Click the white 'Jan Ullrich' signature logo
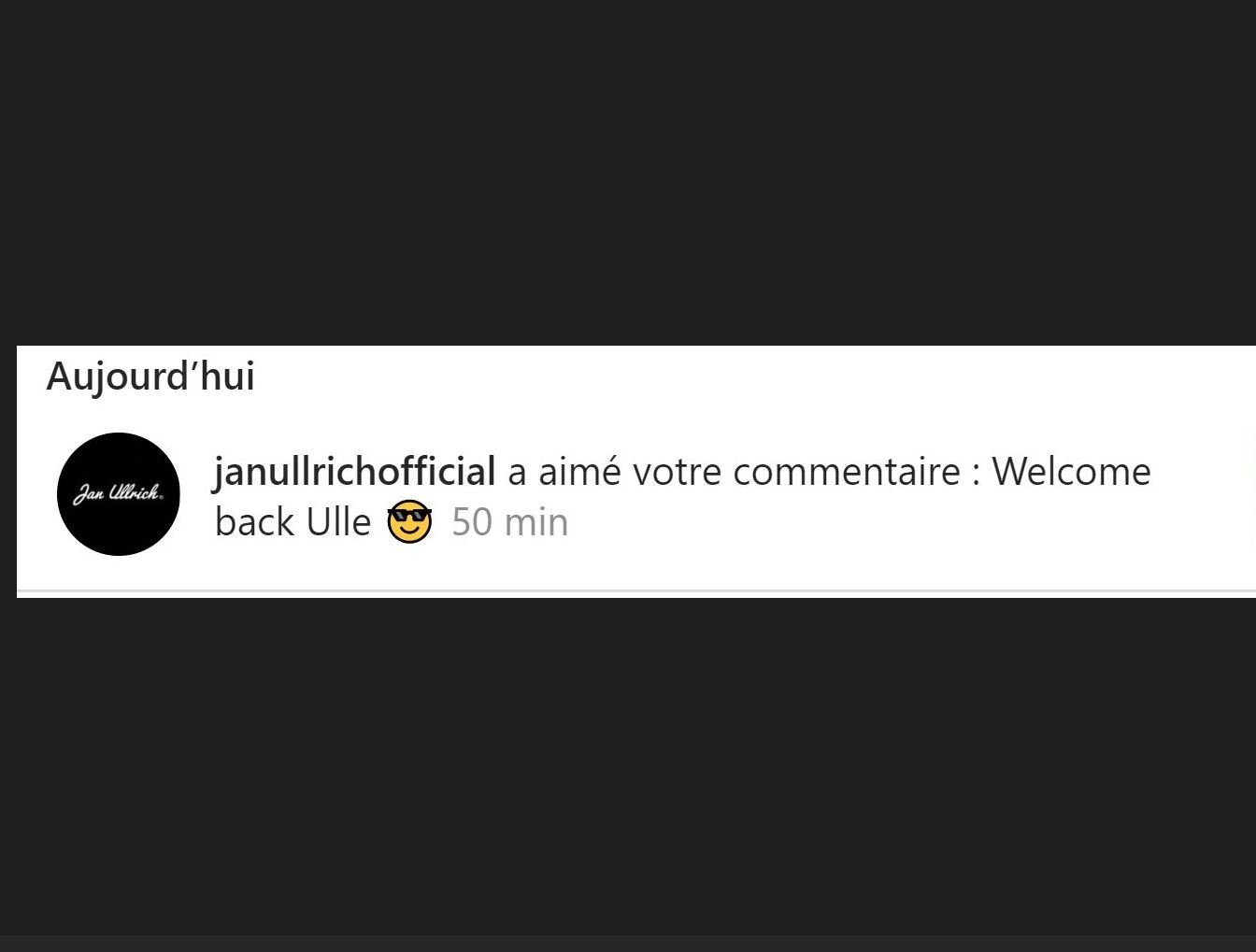 point(118,494)
